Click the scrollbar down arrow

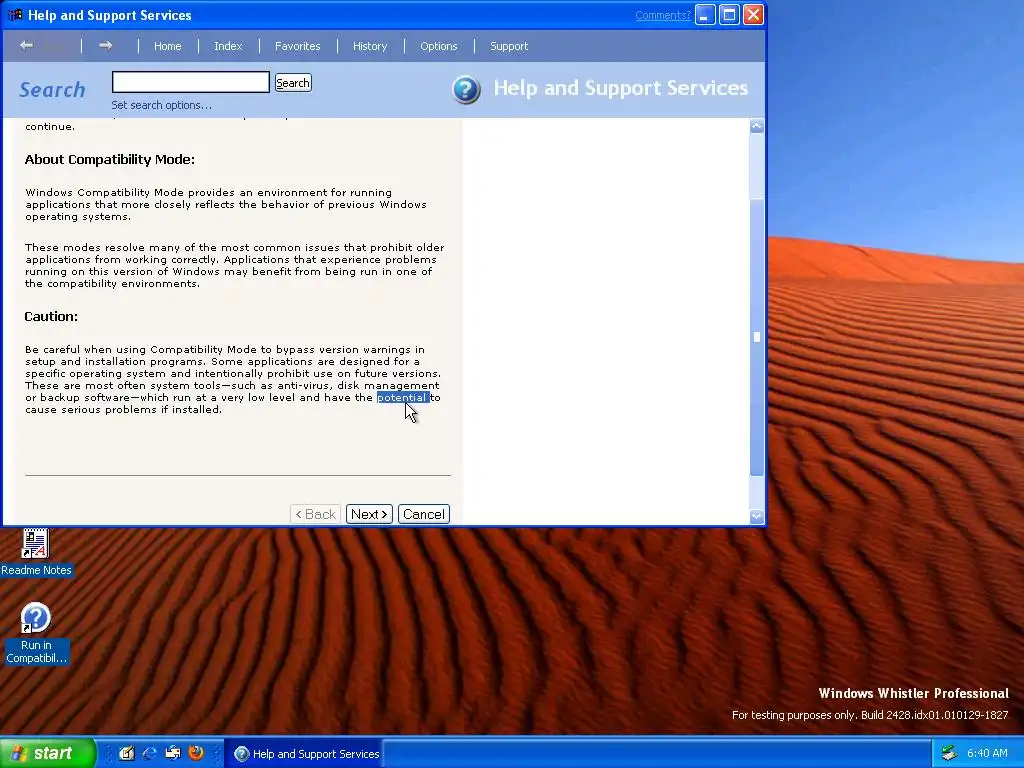pyautogui.click(x=756, y=517)
